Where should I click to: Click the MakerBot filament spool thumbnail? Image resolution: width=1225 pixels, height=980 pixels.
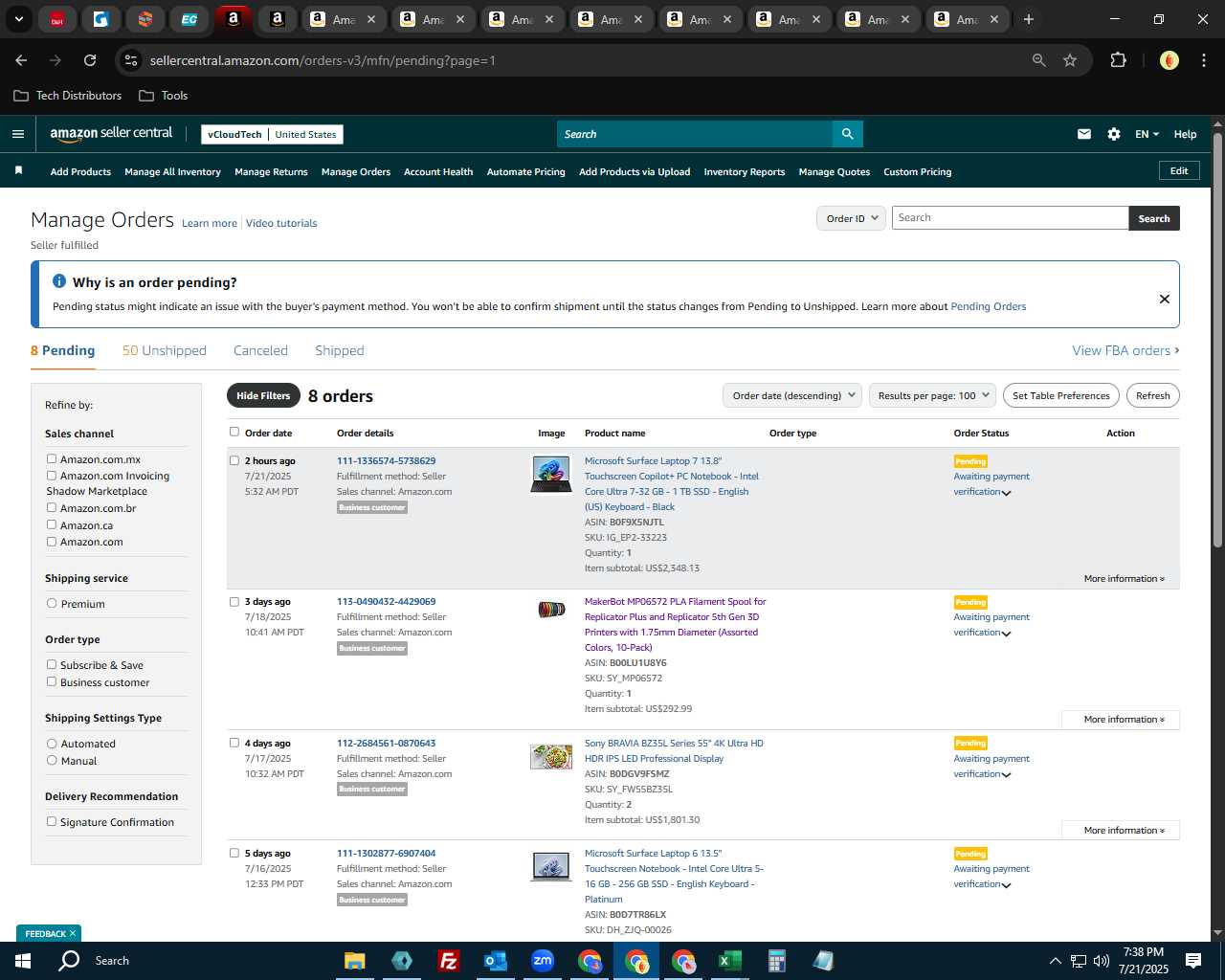pos(551,610)
